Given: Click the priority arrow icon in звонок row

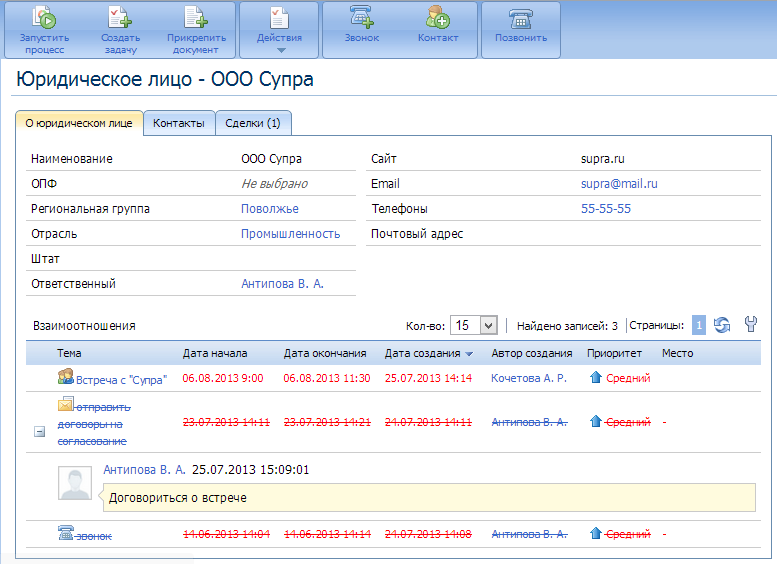Looking at the screenshot, I should pyautogui.click(x=595, y=533).
